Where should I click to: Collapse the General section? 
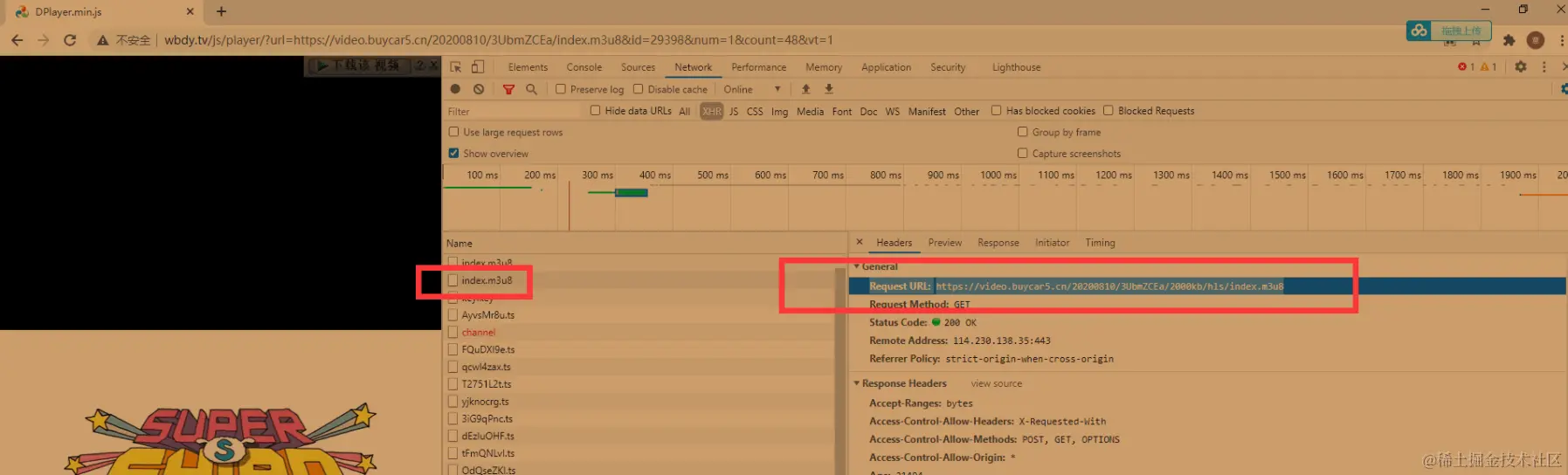tap(857, 266)
